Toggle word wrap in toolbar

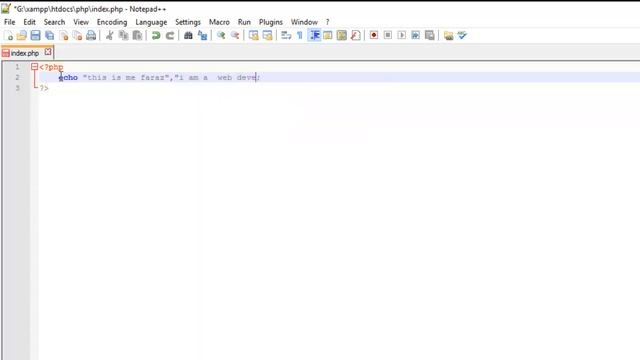point(286,36)
